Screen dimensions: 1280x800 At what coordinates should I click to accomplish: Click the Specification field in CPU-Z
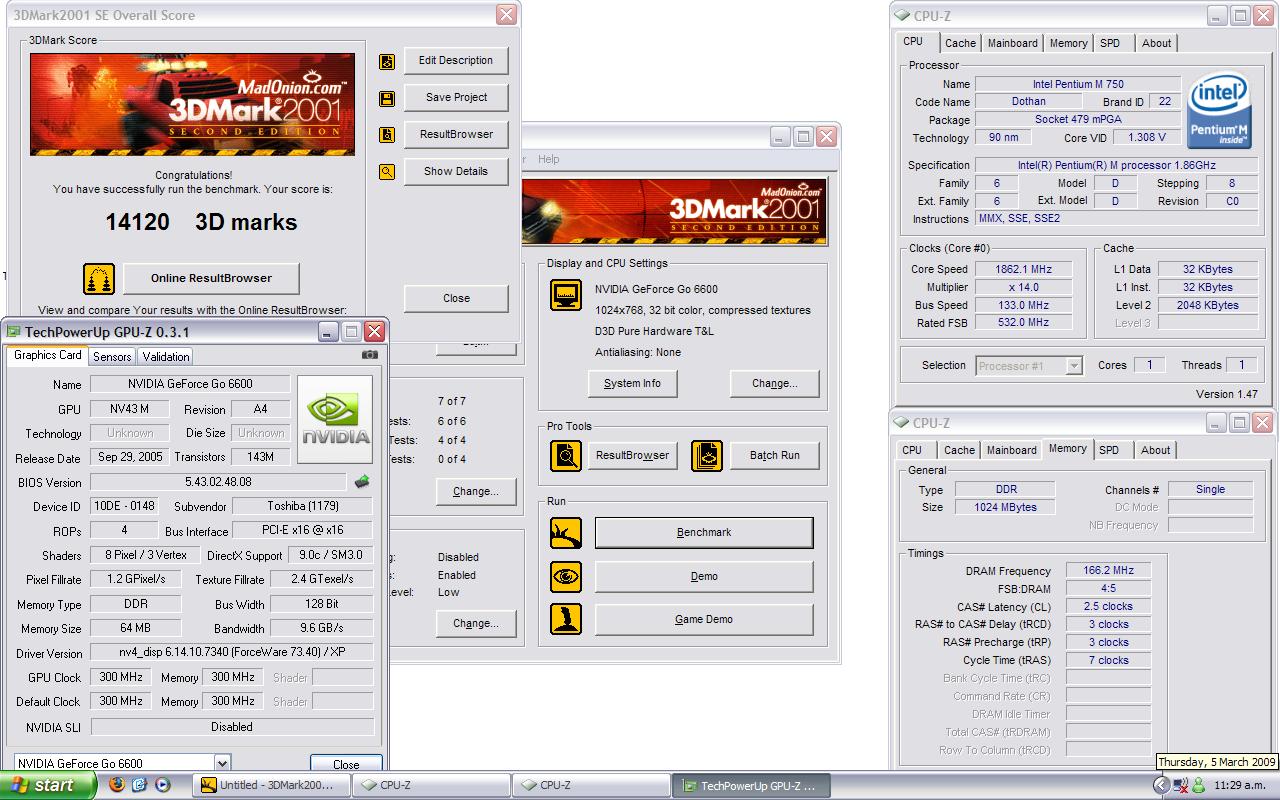[x=1117, y=165]
